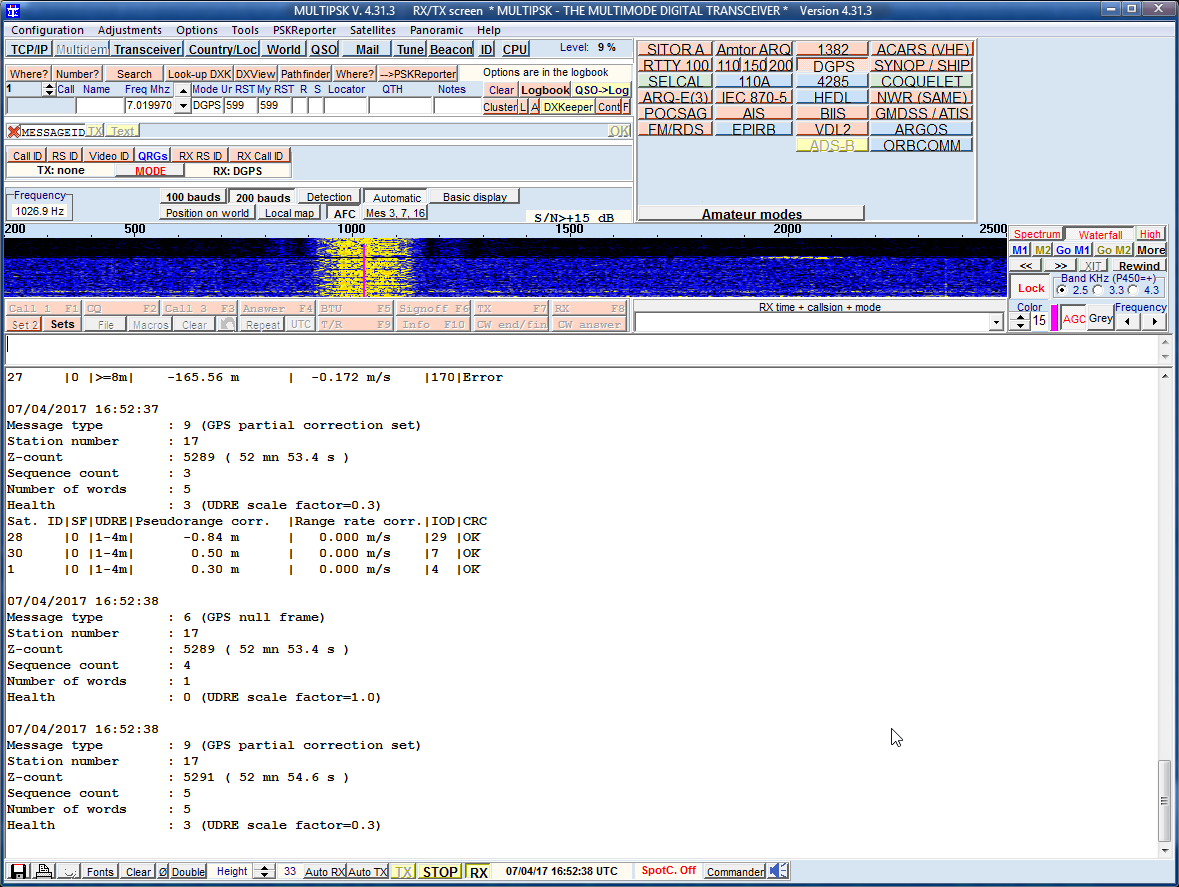1179x887 pixels.
Task: Click scrollbar up arrow in decoded text
Action: (1165, 375)
